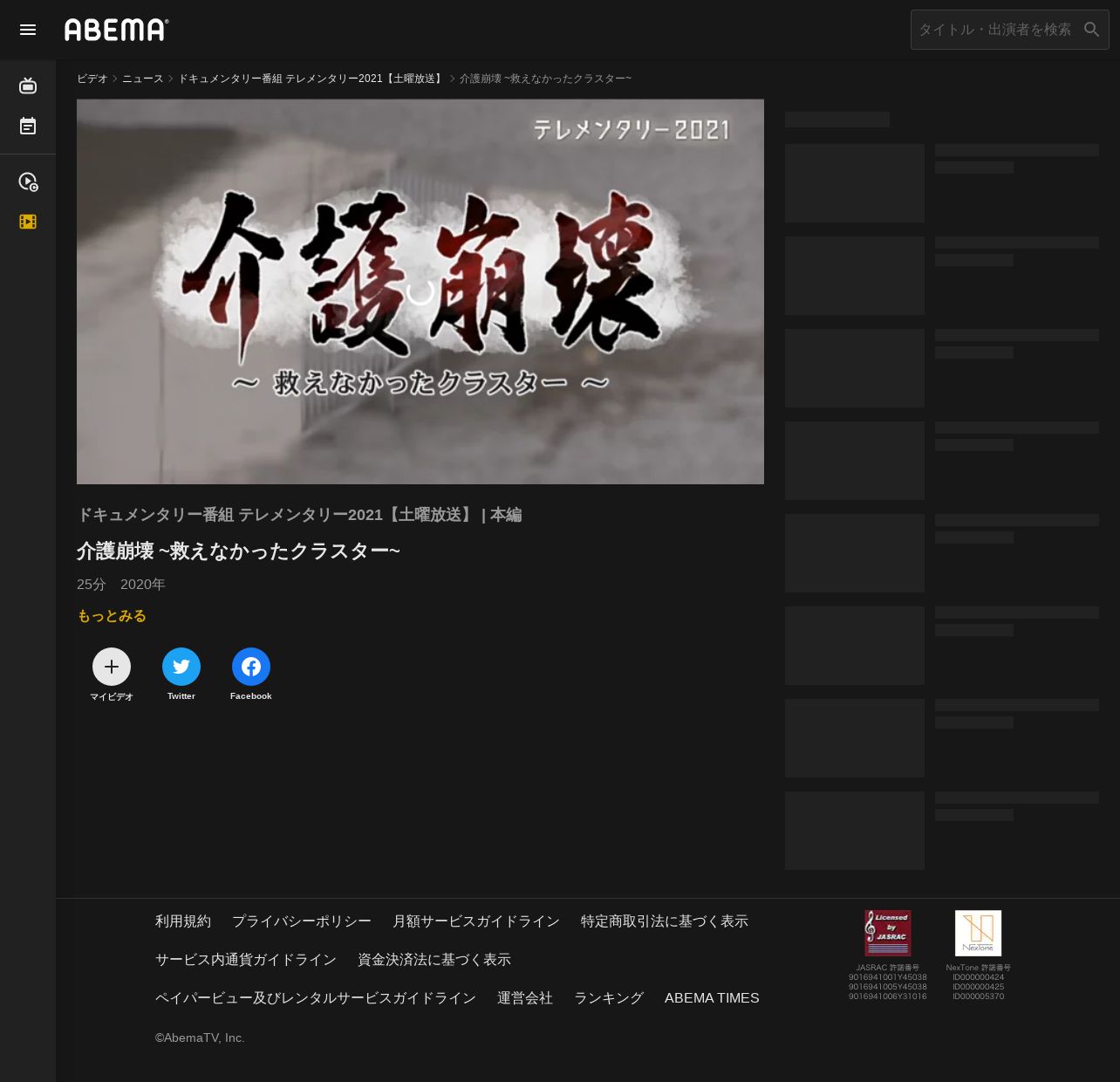1120x1082 pixels.
Task: Open the live TV sidebar icon
Action: pos(28,86)
